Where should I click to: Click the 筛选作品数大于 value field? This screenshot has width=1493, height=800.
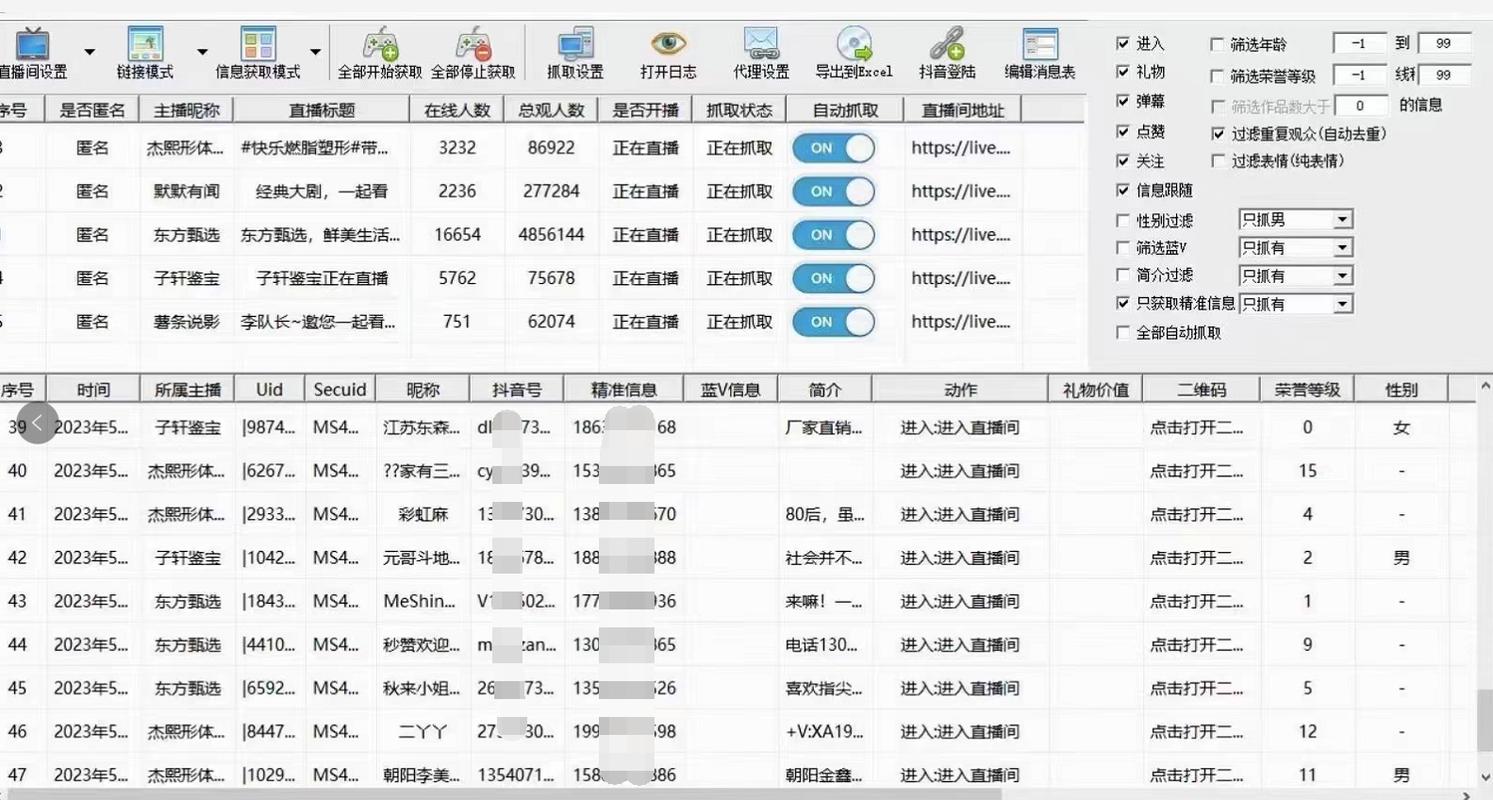pyautogui.click(x=1360, y=105)
